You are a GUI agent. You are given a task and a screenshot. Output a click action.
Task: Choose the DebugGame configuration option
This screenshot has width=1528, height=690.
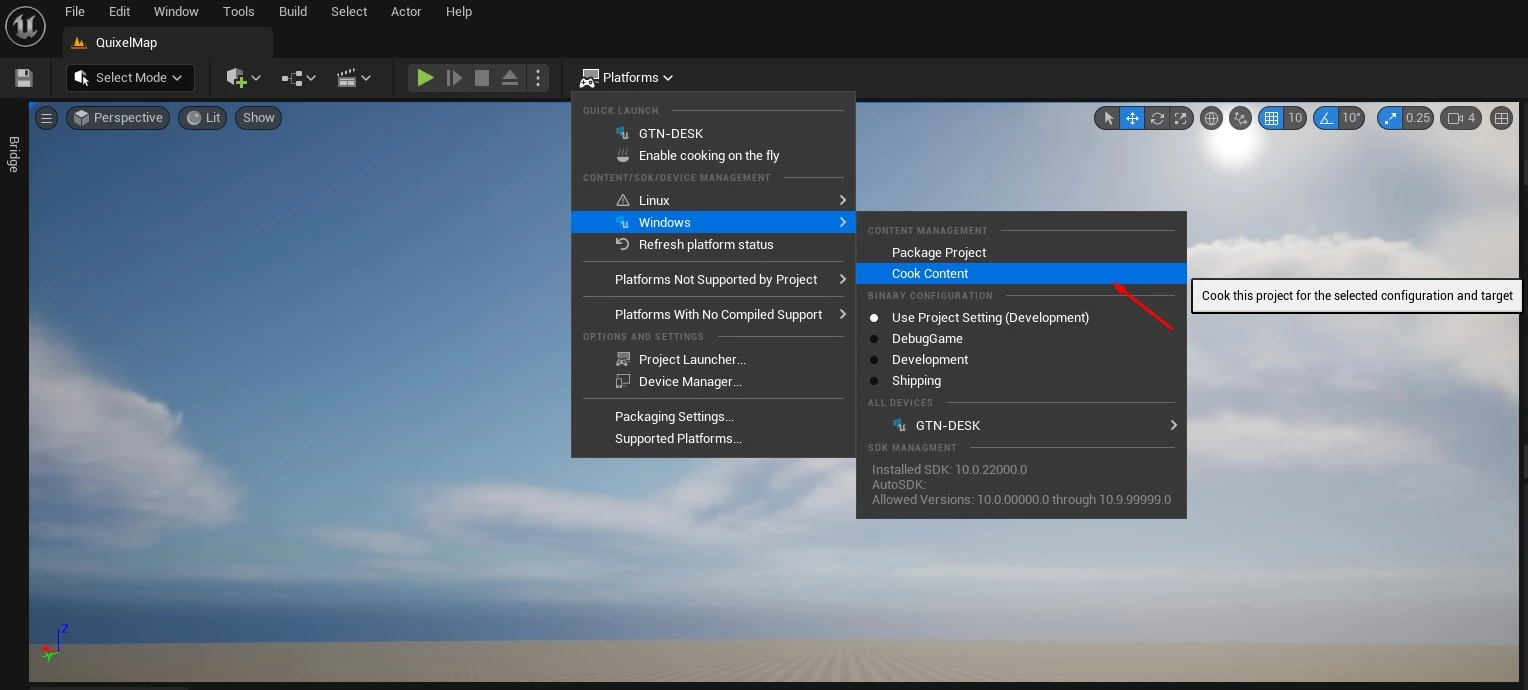tap(926, 339)
